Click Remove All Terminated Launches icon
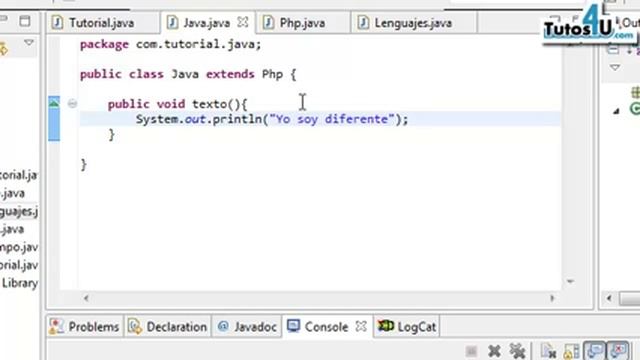This screenshot has height=360, width=640. [517, 351]
